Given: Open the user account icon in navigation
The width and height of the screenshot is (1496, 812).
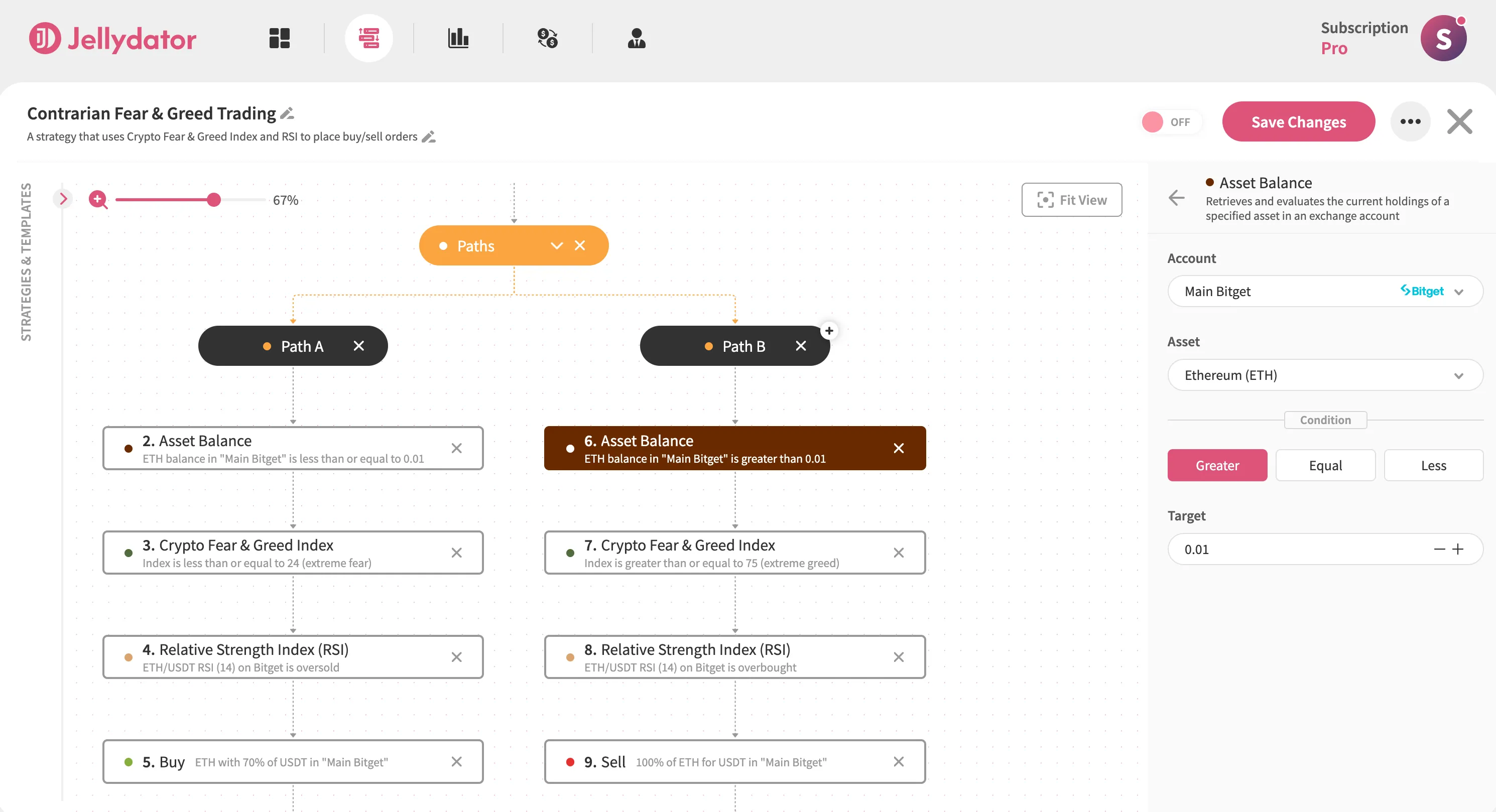Looking at the screenshot, I should [x=637, y=38].
